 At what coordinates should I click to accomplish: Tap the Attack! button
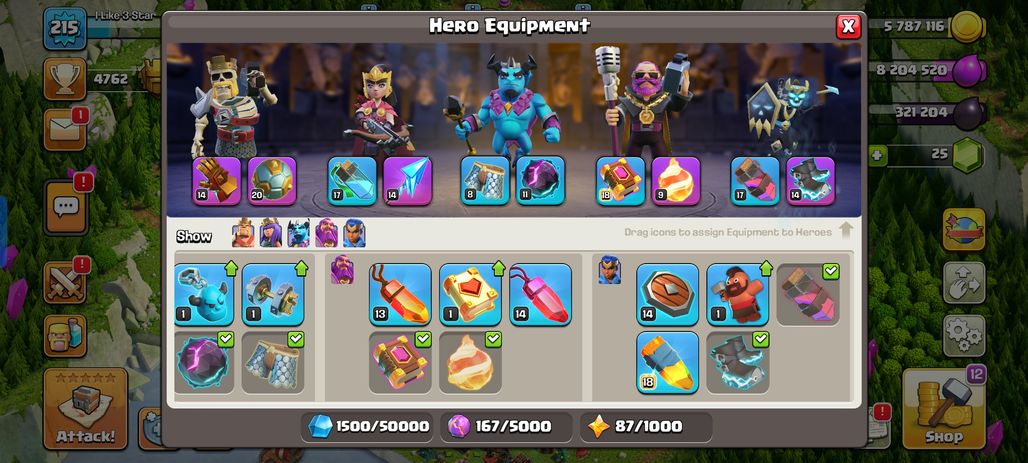point(85,409)
